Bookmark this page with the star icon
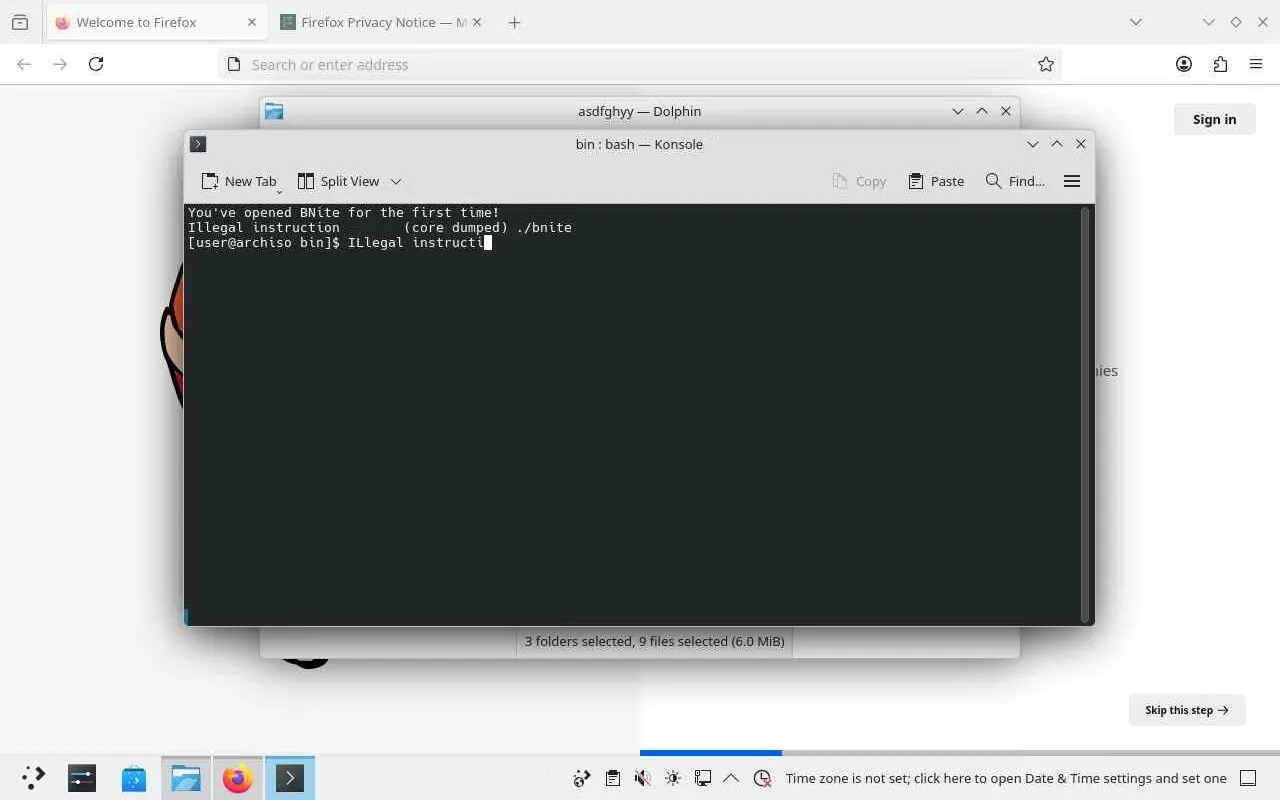 tap(1046, 64)
